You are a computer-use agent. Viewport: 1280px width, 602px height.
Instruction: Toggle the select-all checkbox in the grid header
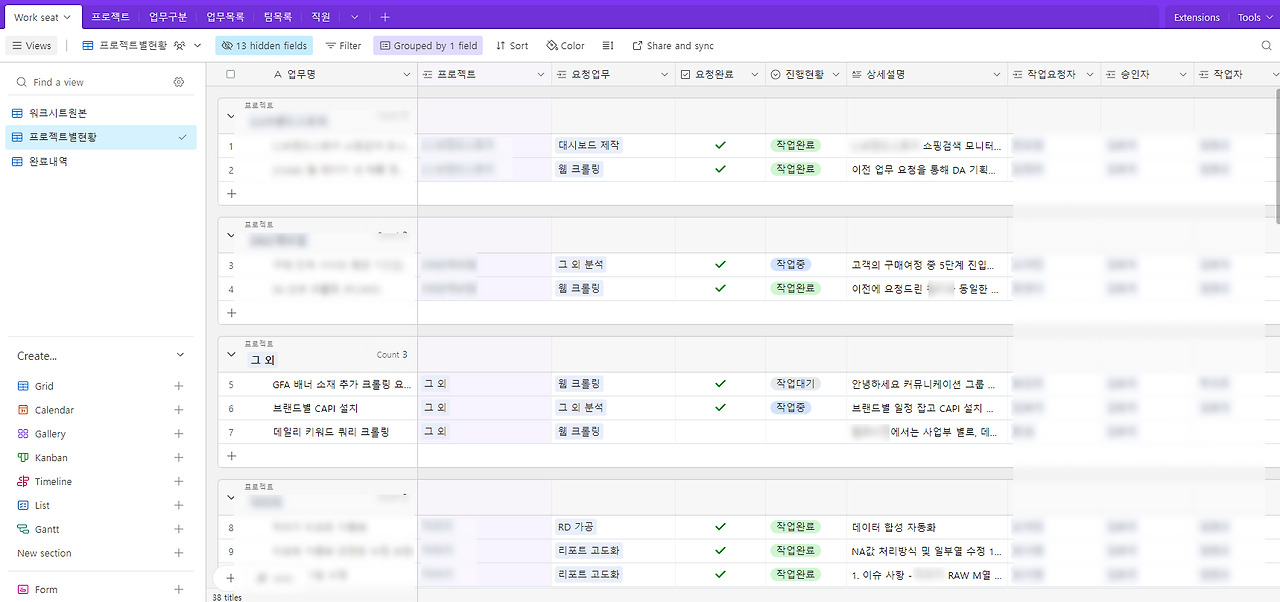228,73
